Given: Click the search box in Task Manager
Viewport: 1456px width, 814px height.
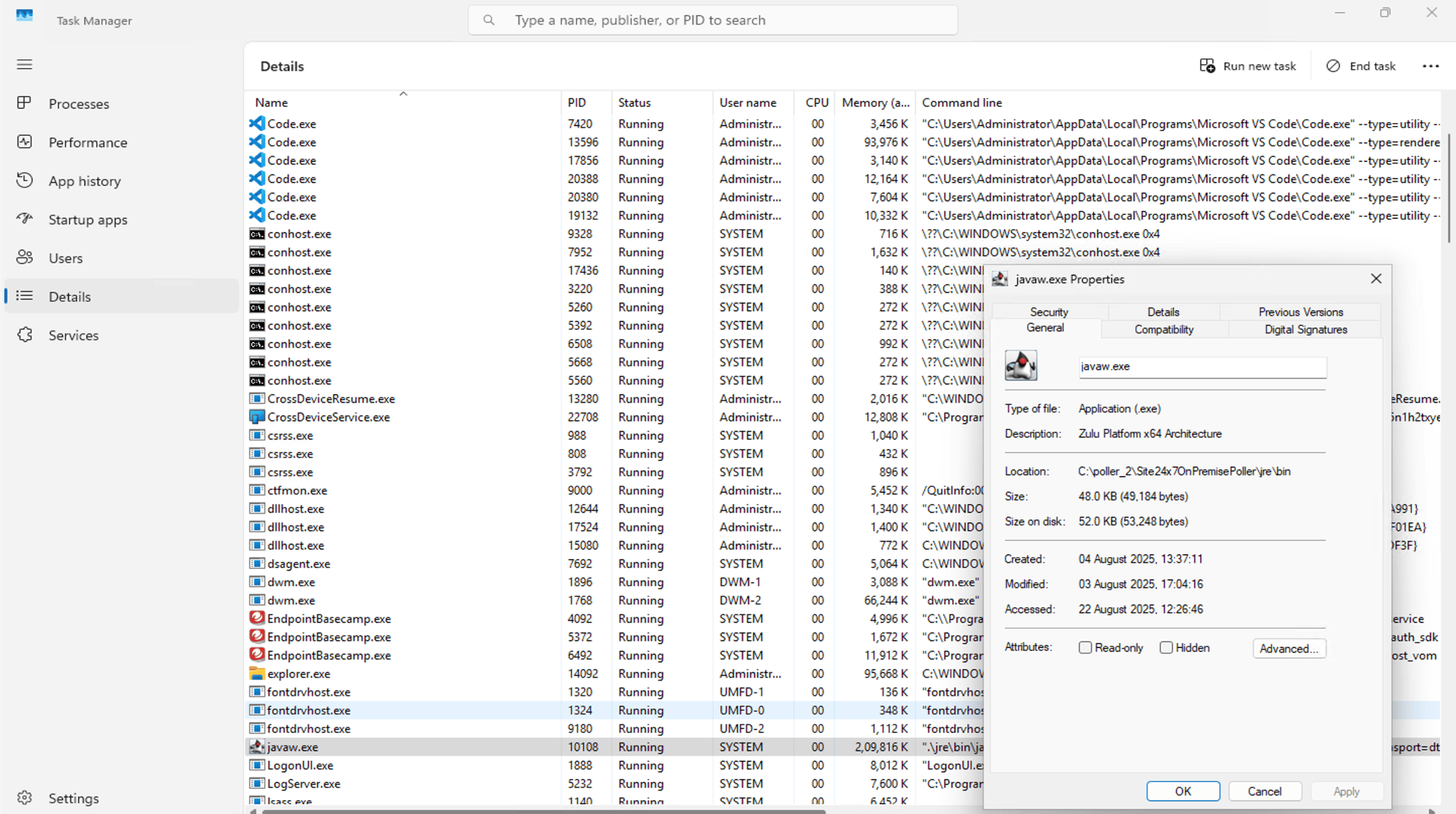Looking at the screenshot, I should coord(713,21).
